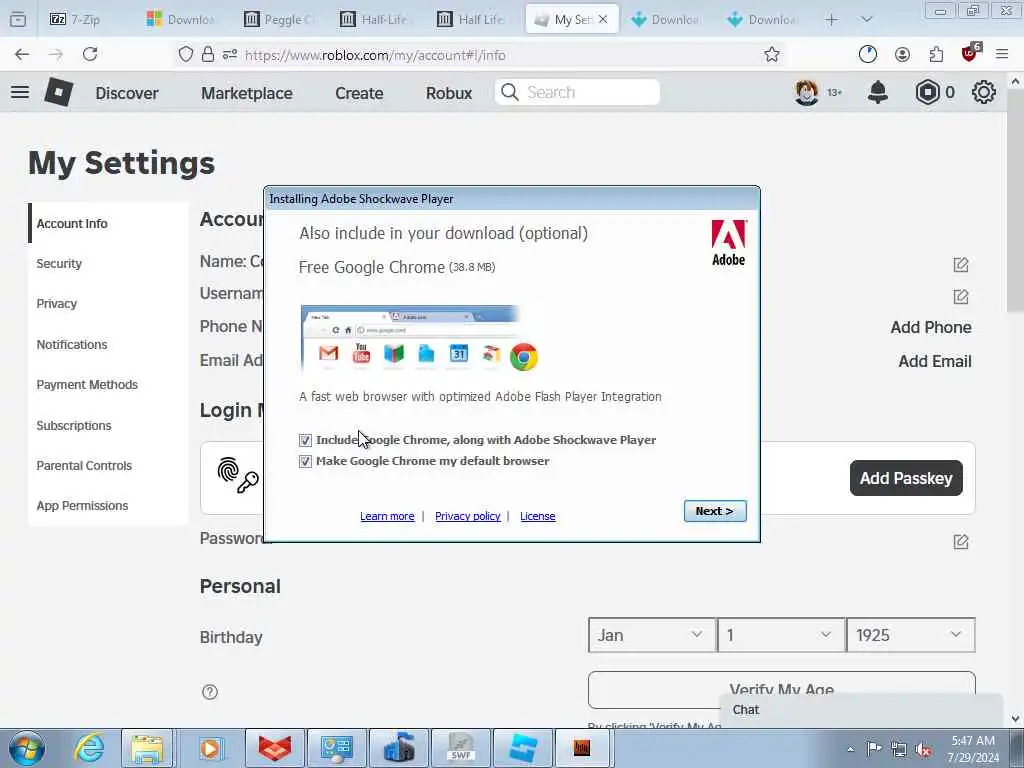Open the Roblox hamburger menu

coord(20,92)
